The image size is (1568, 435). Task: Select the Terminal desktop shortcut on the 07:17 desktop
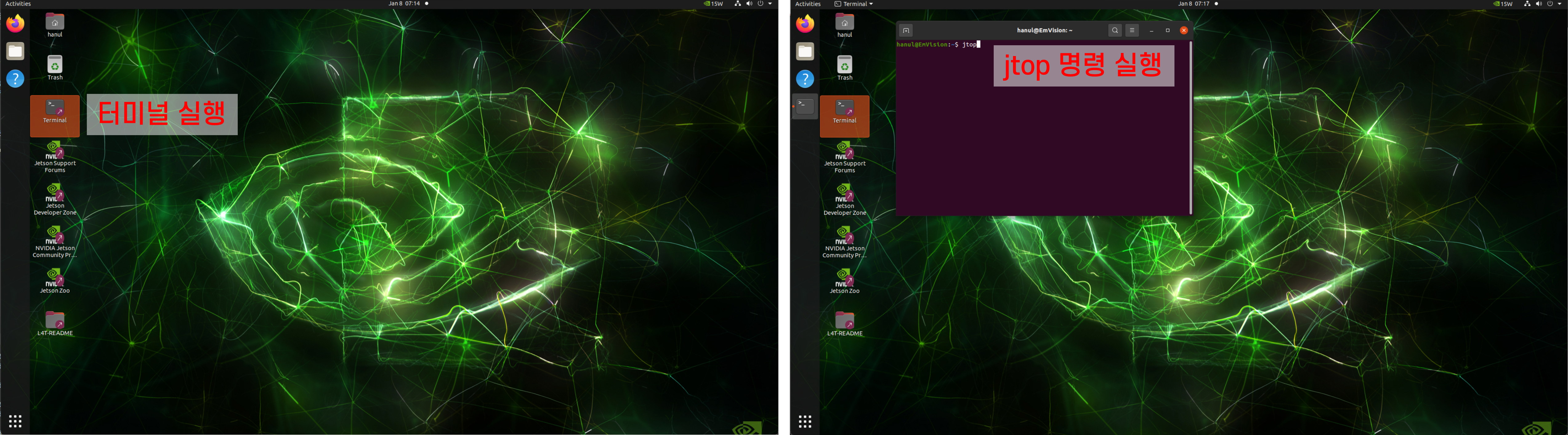(x=844, y=115)
